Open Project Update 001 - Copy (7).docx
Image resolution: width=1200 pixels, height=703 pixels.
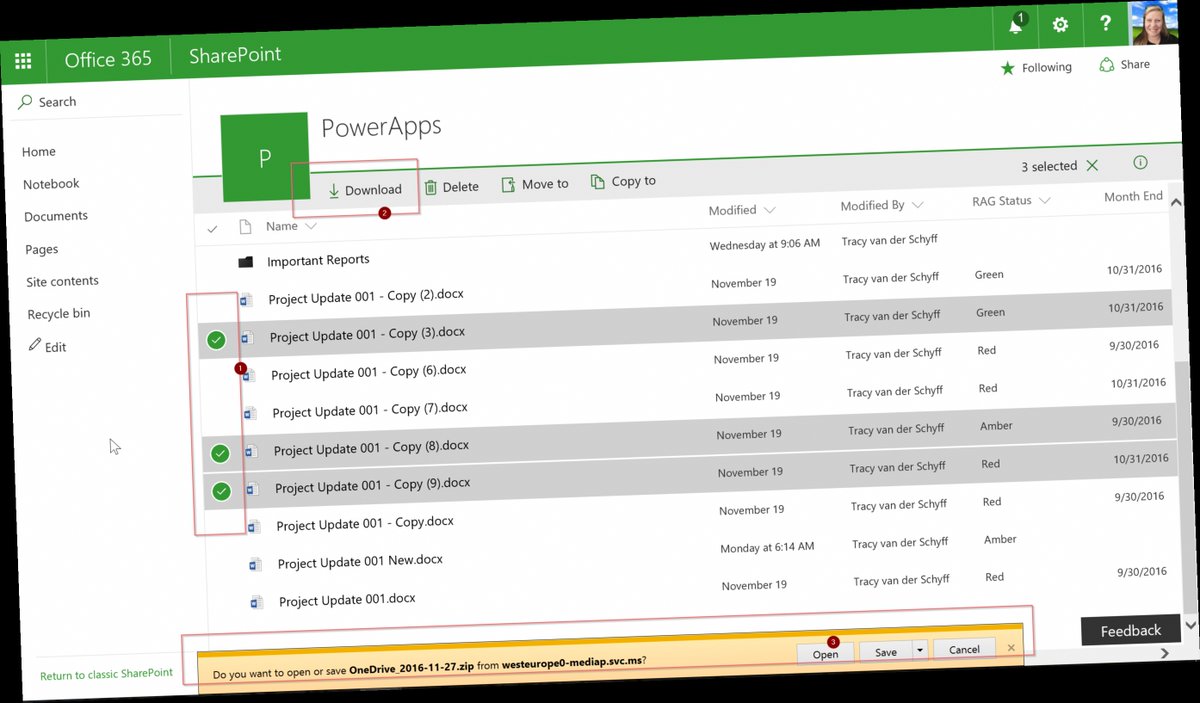(370, 410)
